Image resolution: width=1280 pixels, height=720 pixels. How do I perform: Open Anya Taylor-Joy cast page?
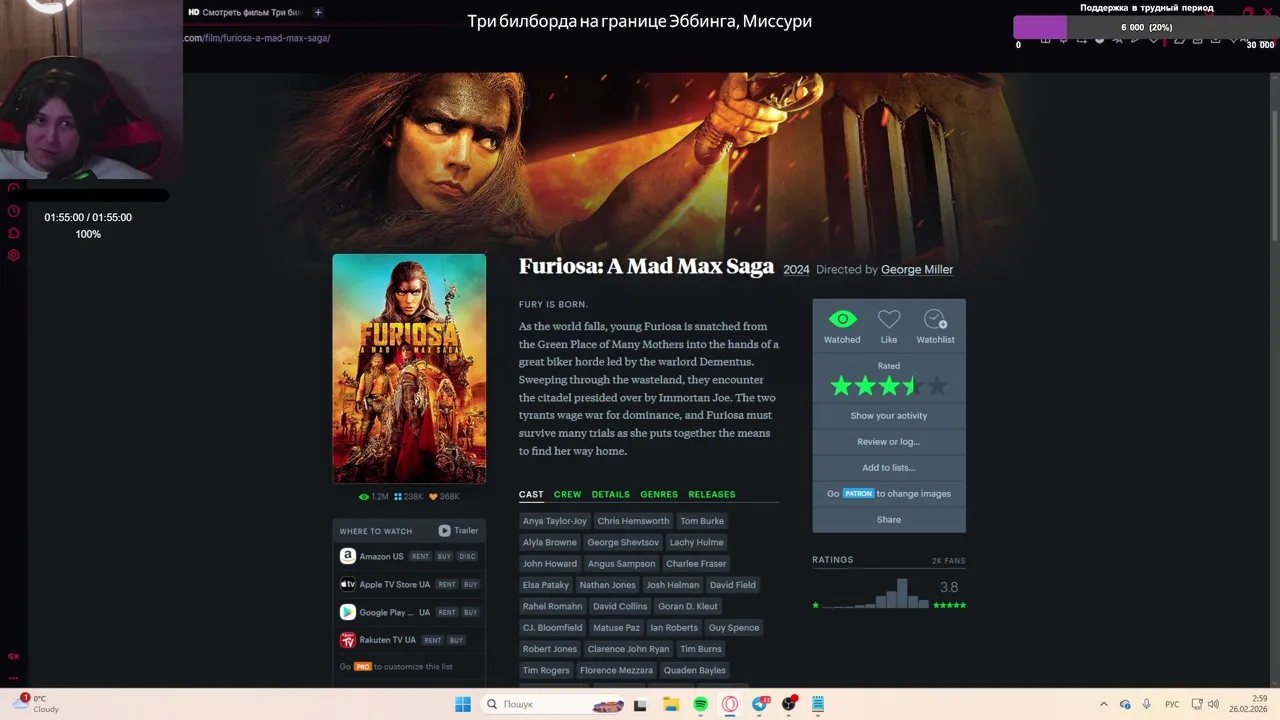[554, 521]
